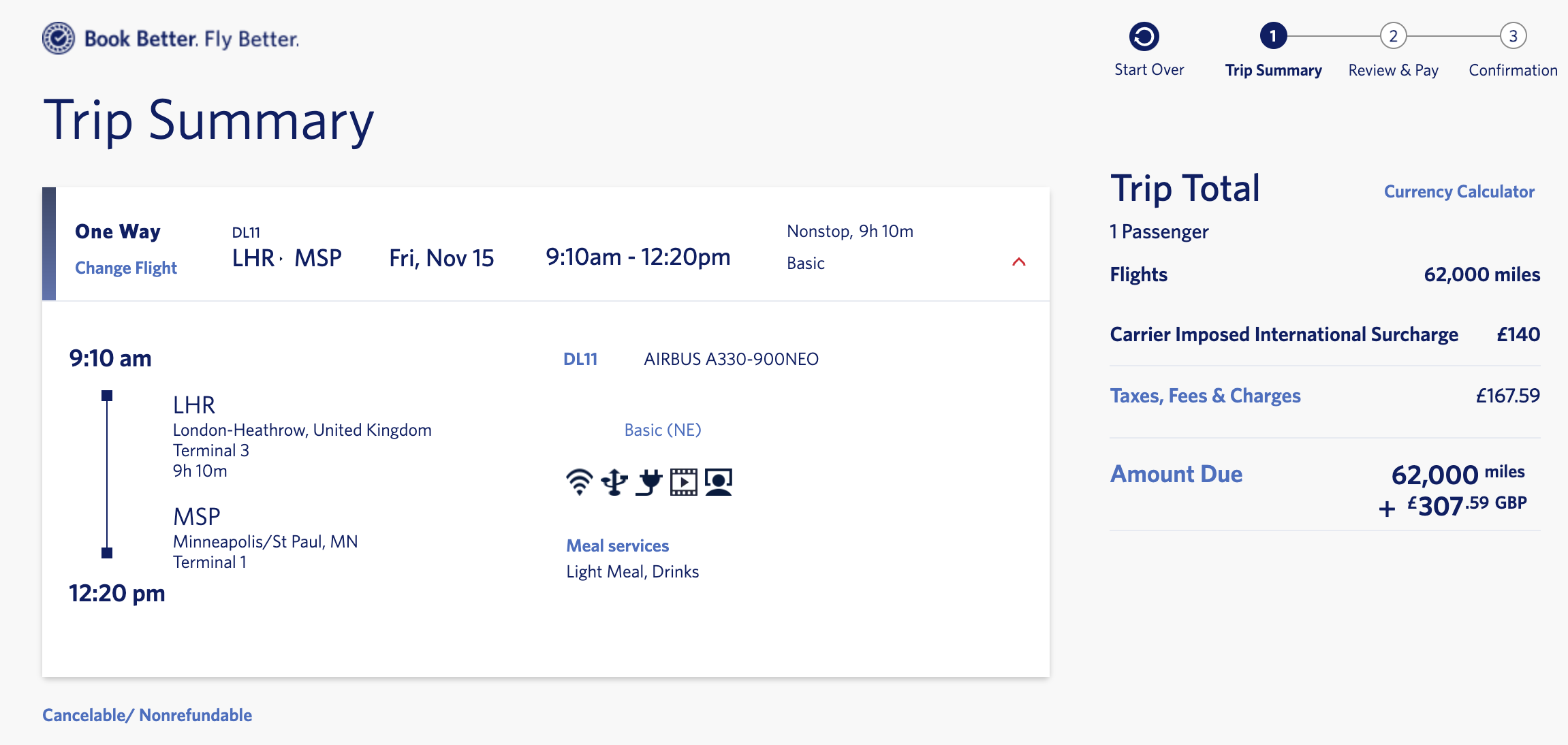Jump to step 3 Confirmation

tap(1514, 36)
